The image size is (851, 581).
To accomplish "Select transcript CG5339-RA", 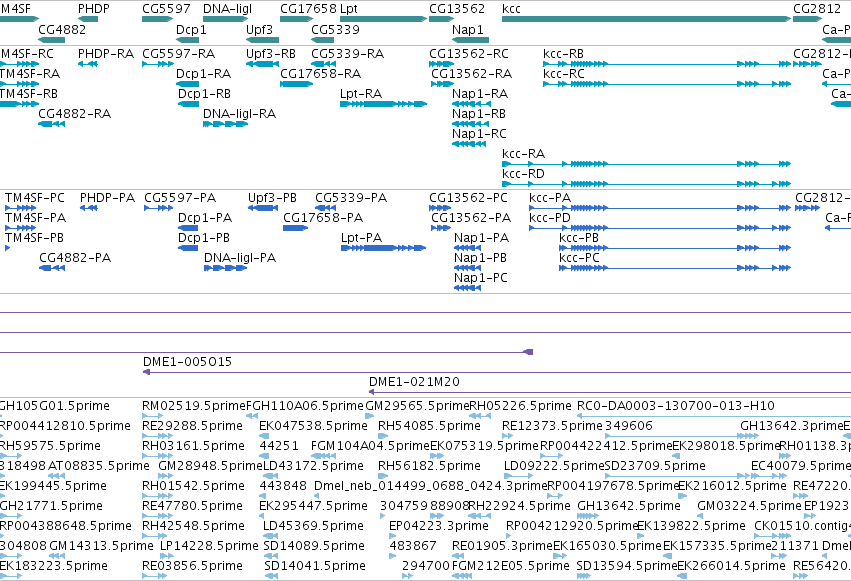I will pyautogui.click(x=323, y=64).
